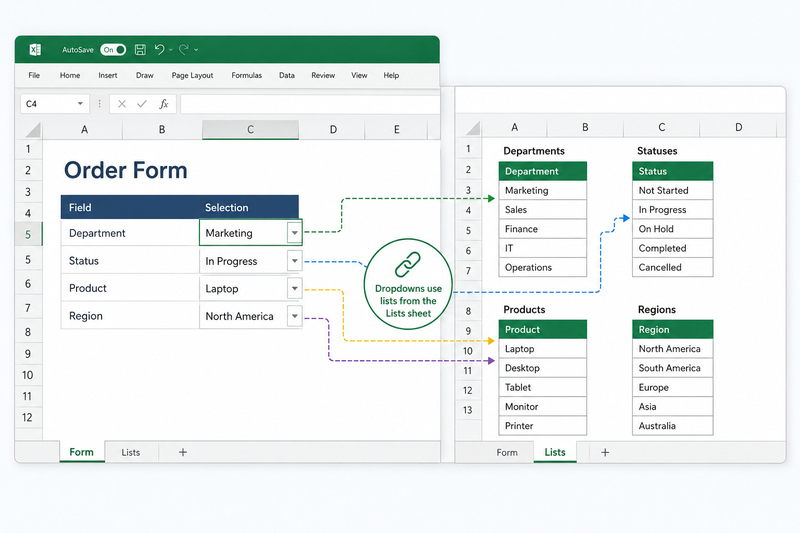Image resolution: width=800 pixels, height=533 pixels.
Task: Click the formula bar cancel X icon
Action: pos(122,104)
